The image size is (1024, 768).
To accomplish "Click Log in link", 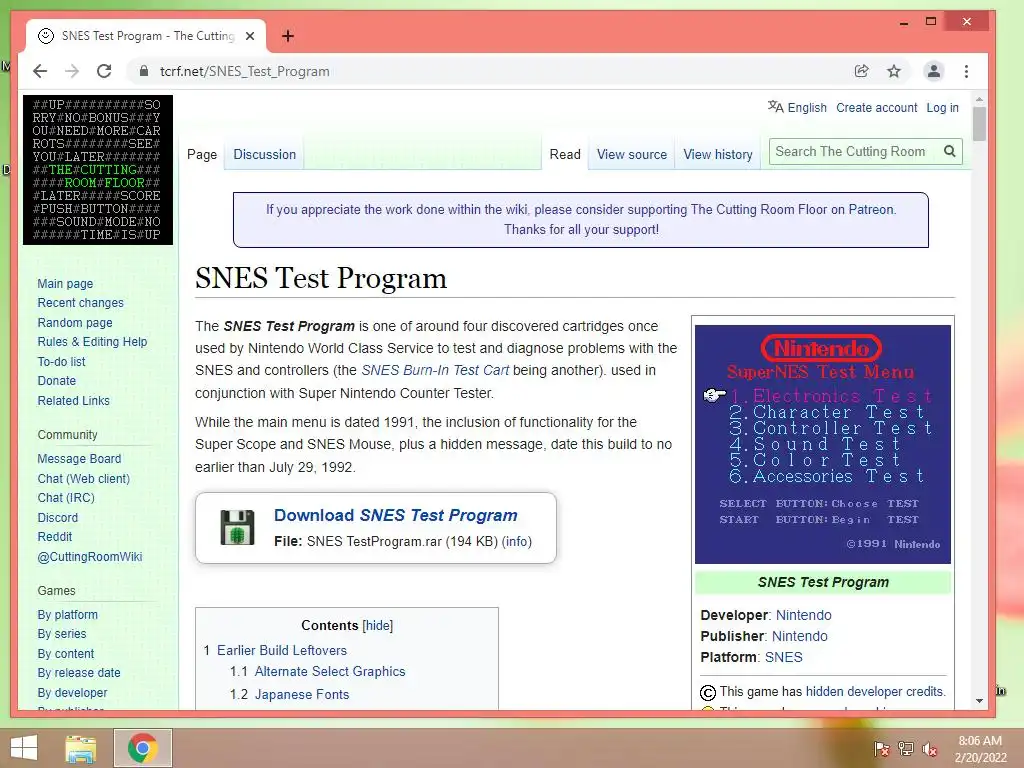I will (x=942, y=108).
